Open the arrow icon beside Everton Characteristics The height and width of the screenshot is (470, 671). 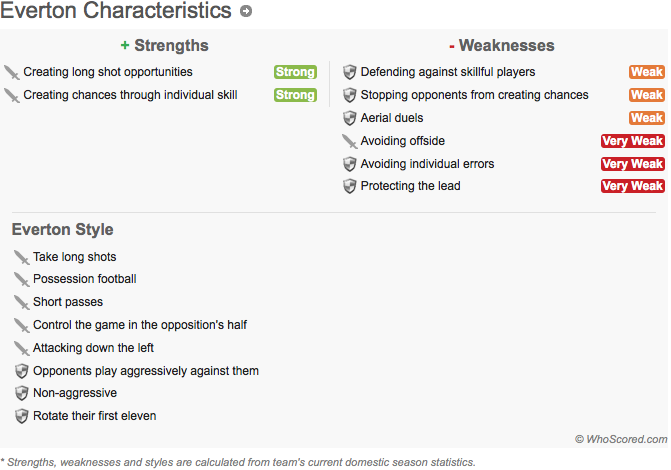pos(246,11)
